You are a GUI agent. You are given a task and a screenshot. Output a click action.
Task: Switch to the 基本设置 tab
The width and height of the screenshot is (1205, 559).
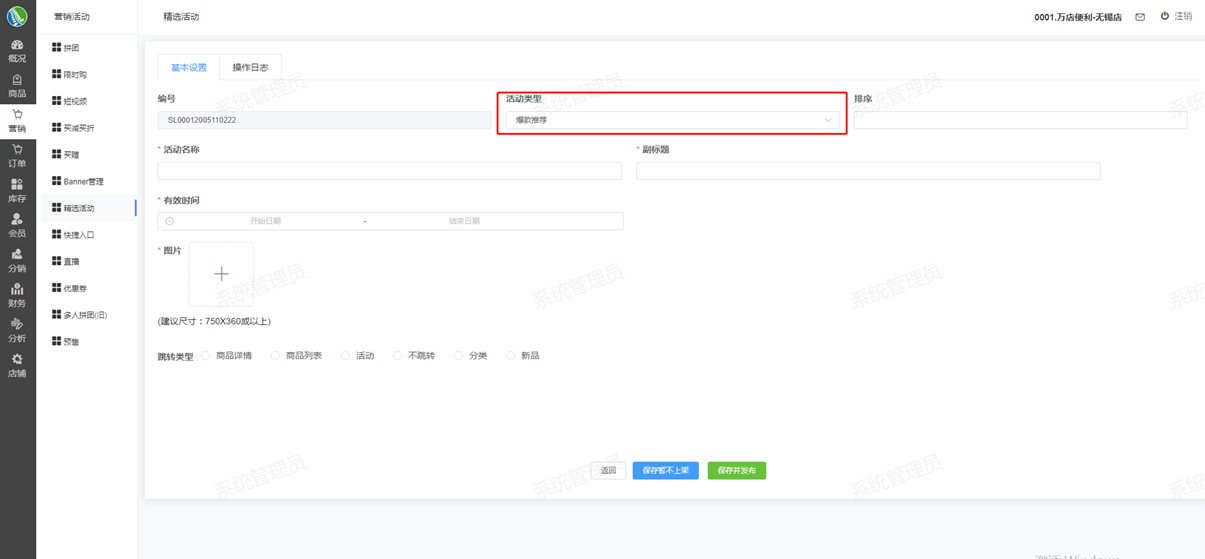click(x=189, y=67)
